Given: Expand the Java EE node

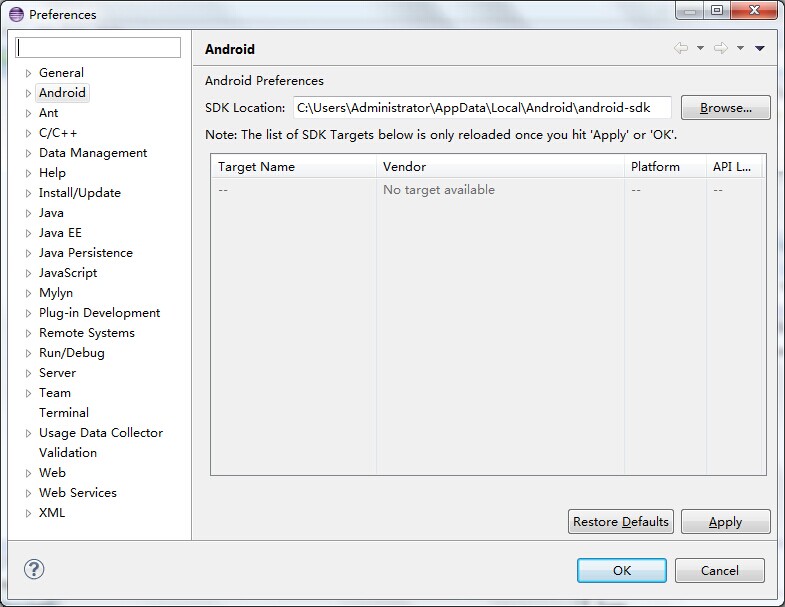Looking at the screenshot, I should pyautogui.click(x=29, y=233).
